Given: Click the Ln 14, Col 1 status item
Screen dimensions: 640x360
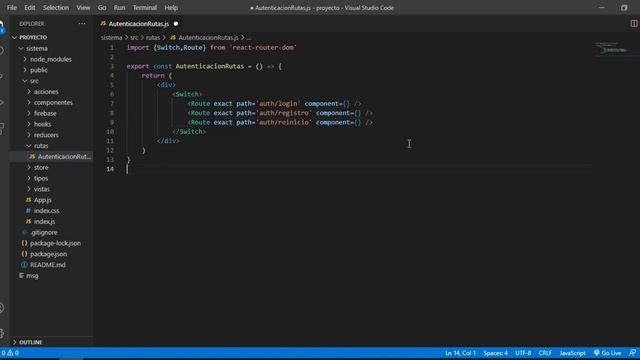Looking at the screenshot, I should [460, 353].
